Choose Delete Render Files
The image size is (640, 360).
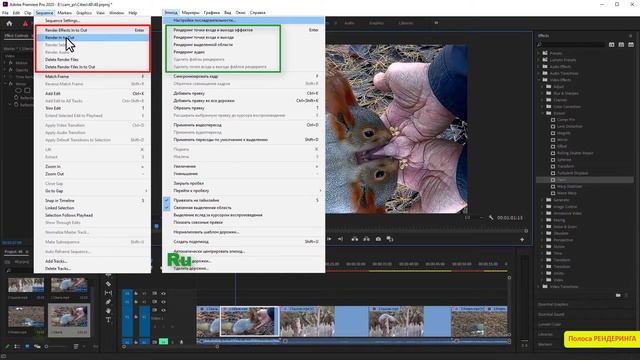92,60
